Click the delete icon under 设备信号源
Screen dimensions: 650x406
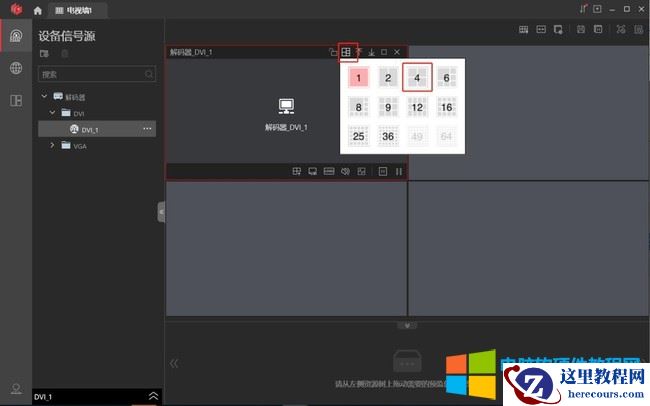[65, 53]
